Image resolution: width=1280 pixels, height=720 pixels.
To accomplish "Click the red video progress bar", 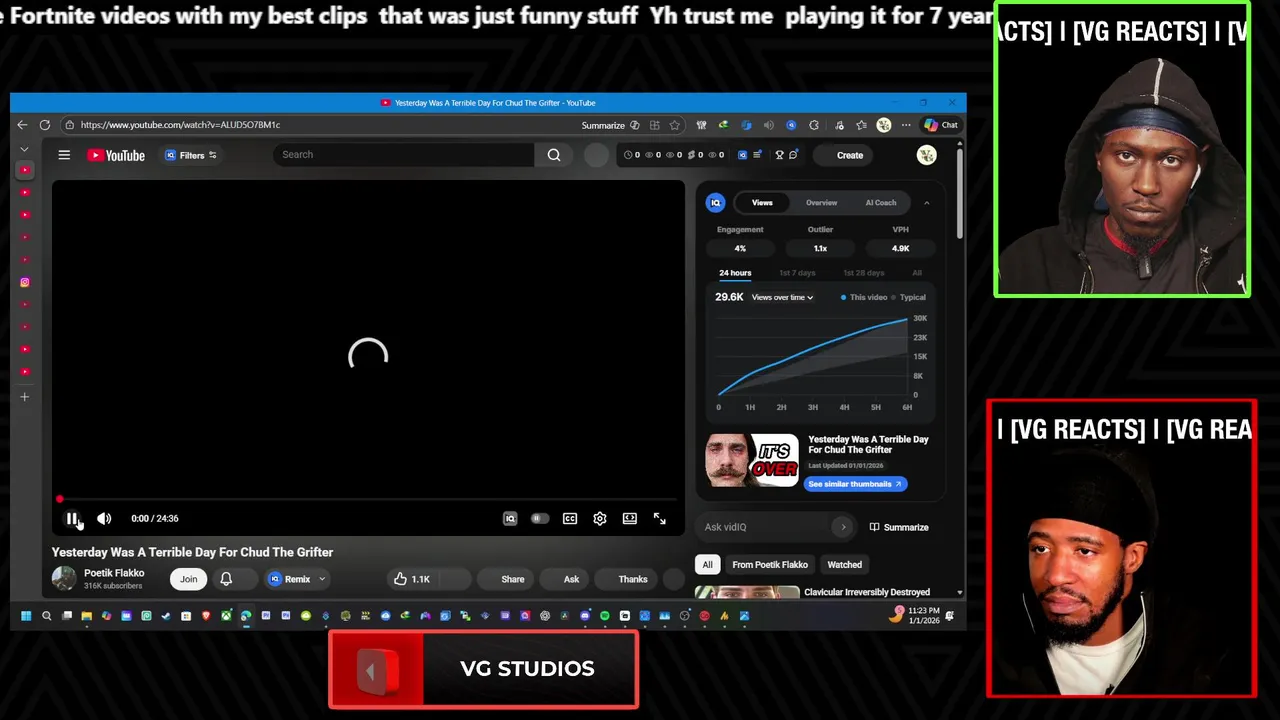I will [x=368, y=498].
